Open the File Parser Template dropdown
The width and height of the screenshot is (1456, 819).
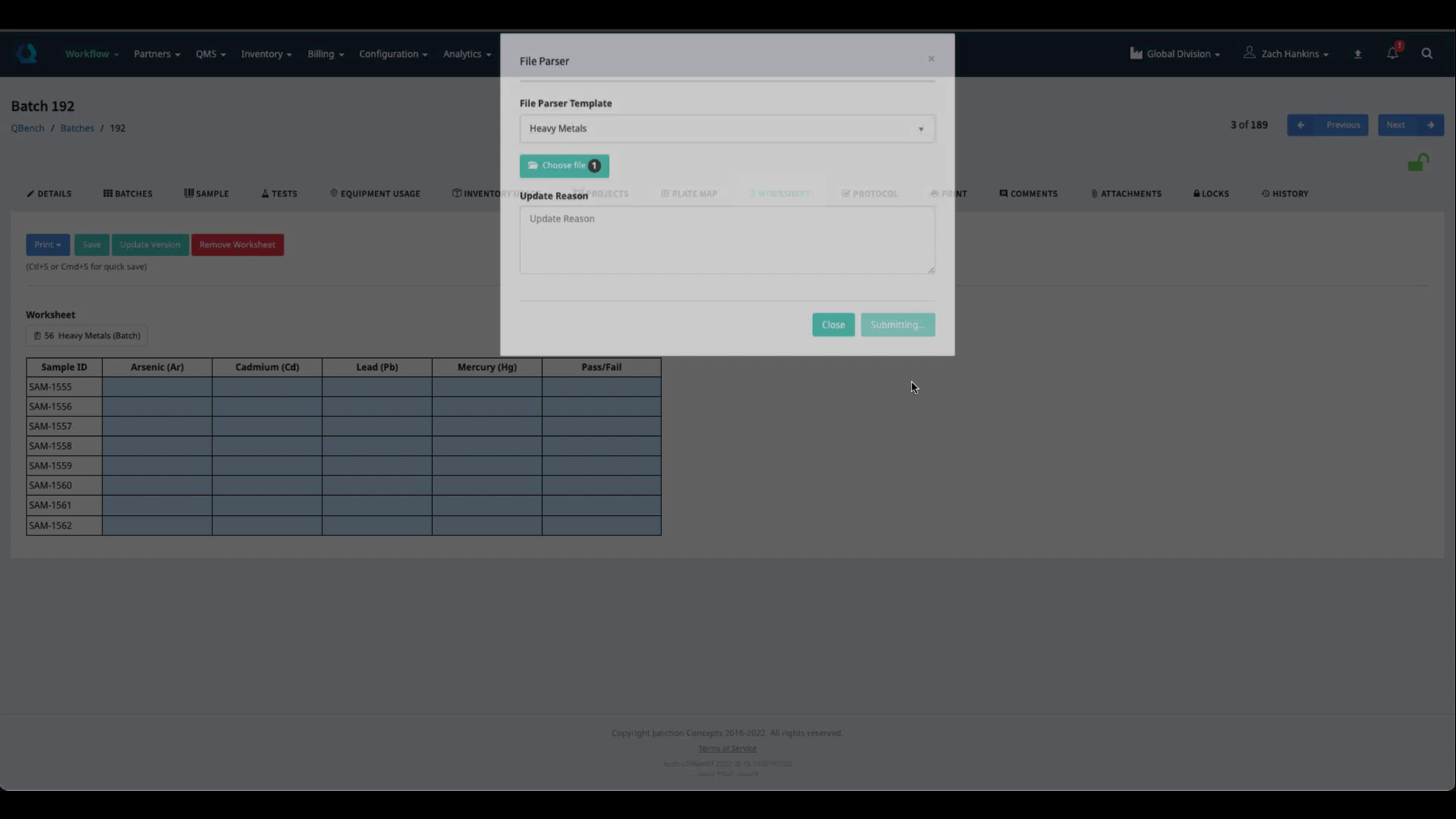pos(726,129)
